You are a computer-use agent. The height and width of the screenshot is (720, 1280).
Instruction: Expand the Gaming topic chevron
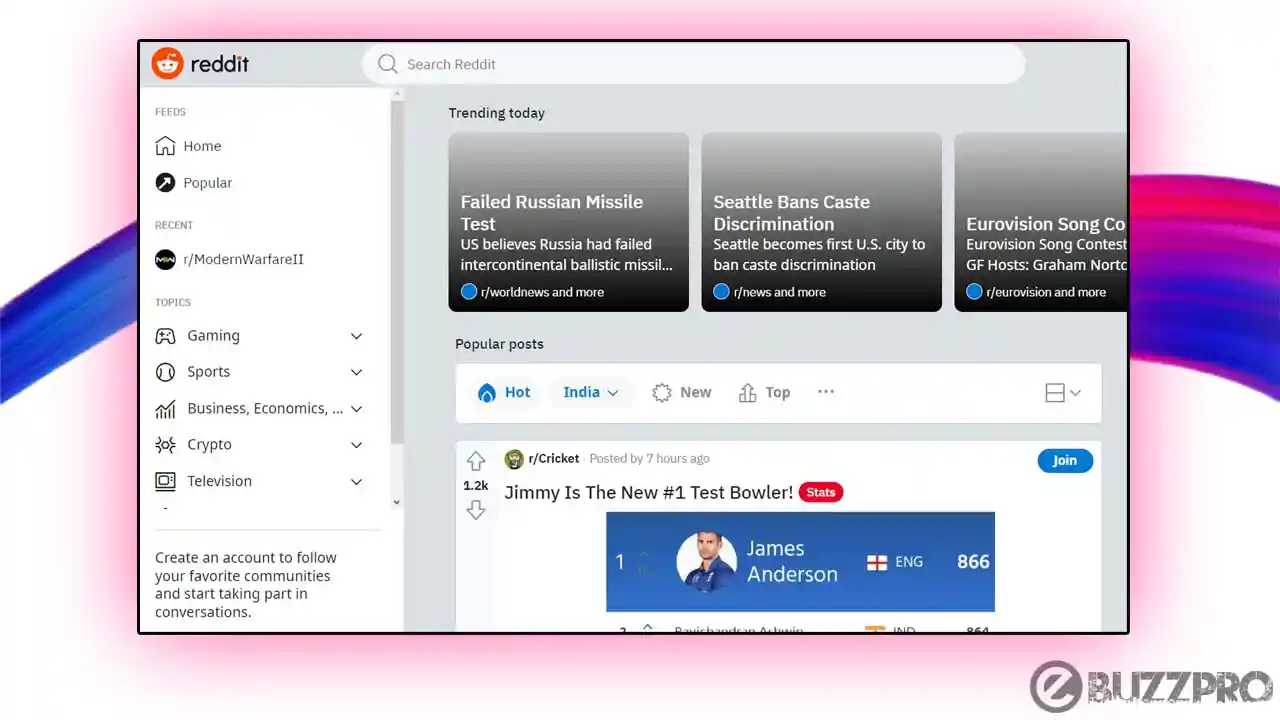[356, 337]
